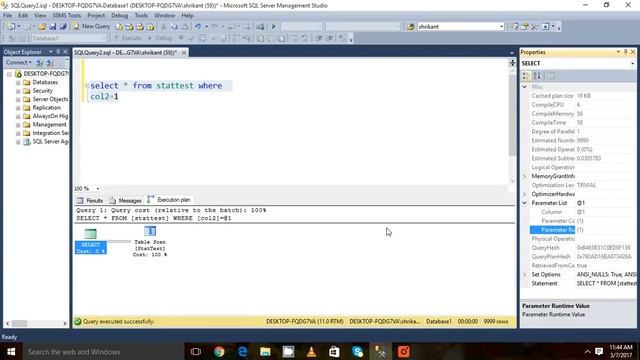Pin the Properties panel with auto-hide icon
Image resolution: width=640 pixels, height=360 pixels.
tap(625, 52)
